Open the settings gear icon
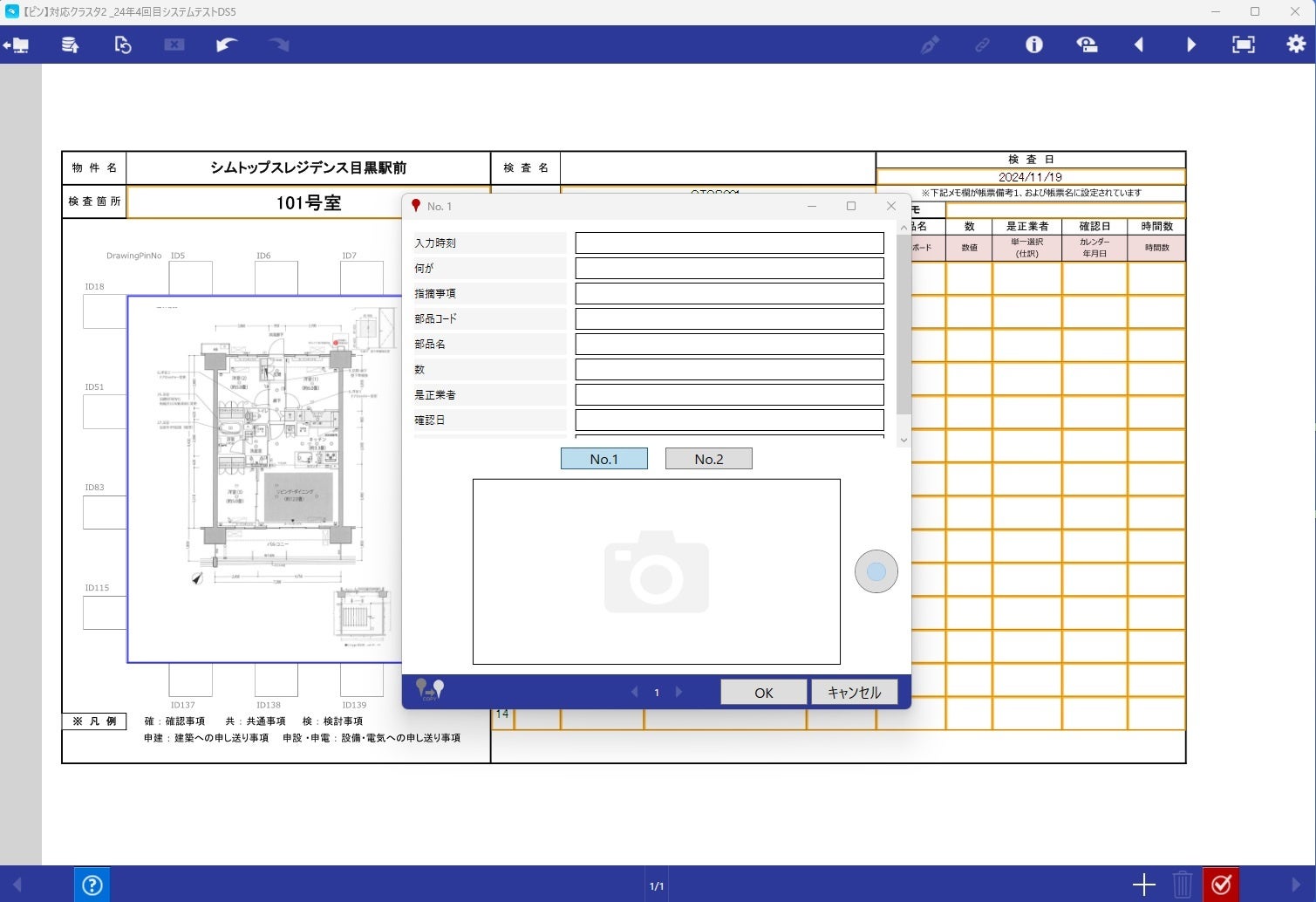This screenshot has height=902, width=1316. pyautogui.click(x=1296, y=44)
